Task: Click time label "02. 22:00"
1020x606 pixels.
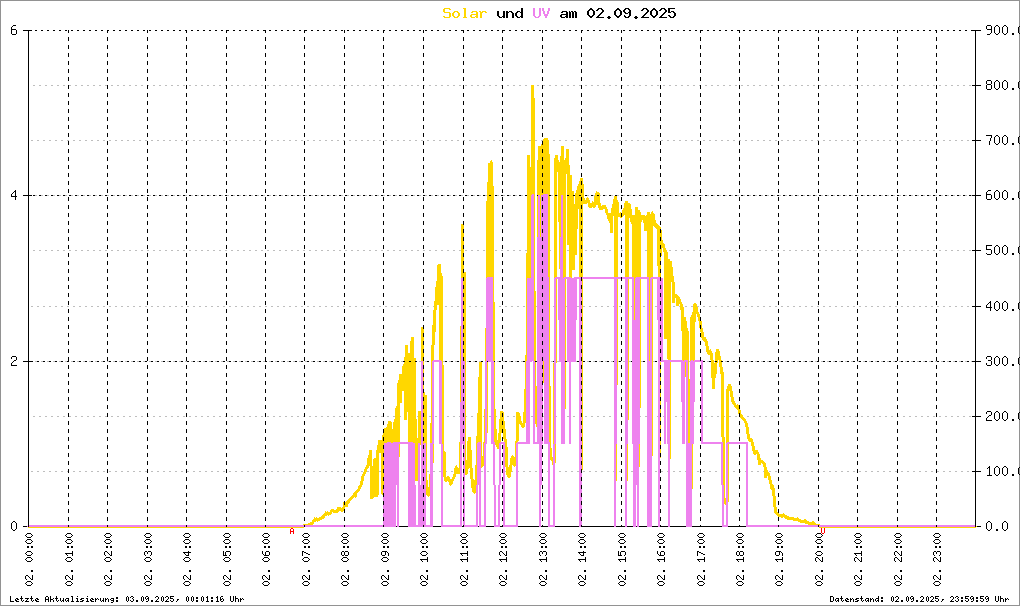Action: pos(898,560)
